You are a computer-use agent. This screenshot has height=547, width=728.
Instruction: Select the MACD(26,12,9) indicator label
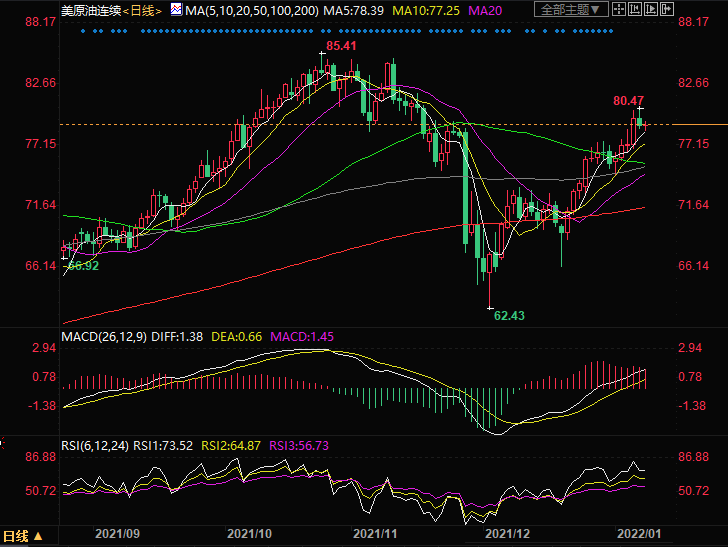pyautogui.click(x=104, y=337)
